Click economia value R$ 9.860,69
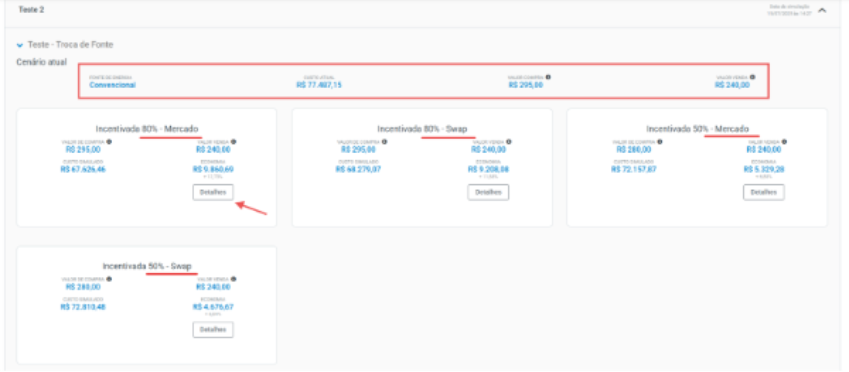 (213, 169)
